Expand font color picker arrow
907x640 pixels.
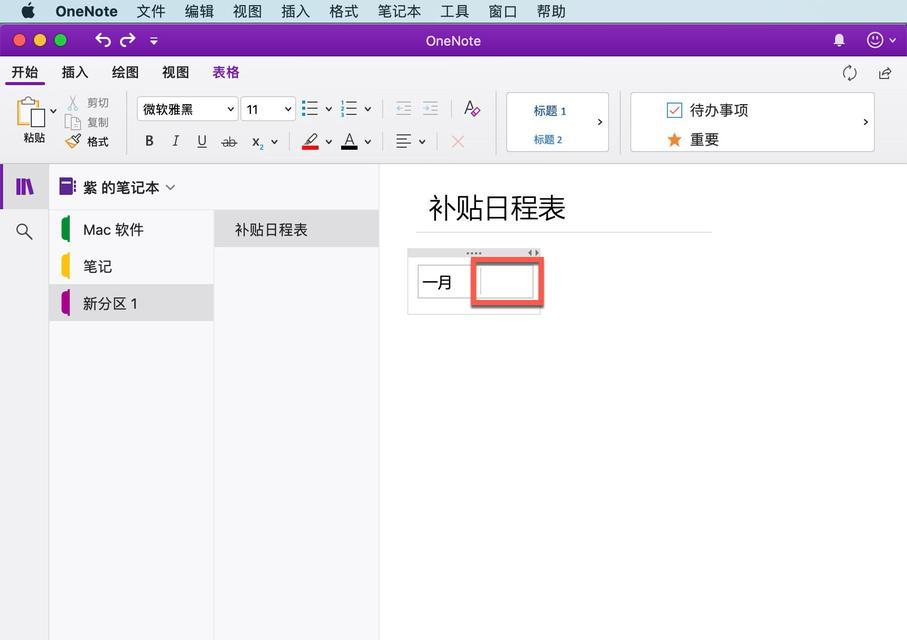point(368,141)
